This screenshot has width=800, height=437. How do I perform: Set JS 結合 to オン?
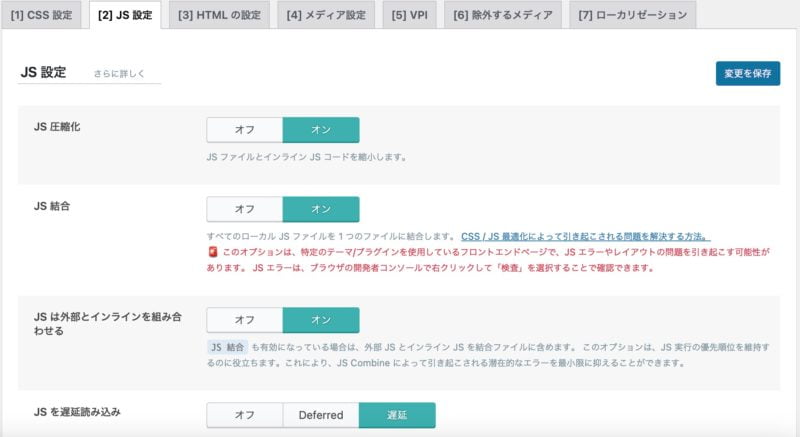pos(320,209)
